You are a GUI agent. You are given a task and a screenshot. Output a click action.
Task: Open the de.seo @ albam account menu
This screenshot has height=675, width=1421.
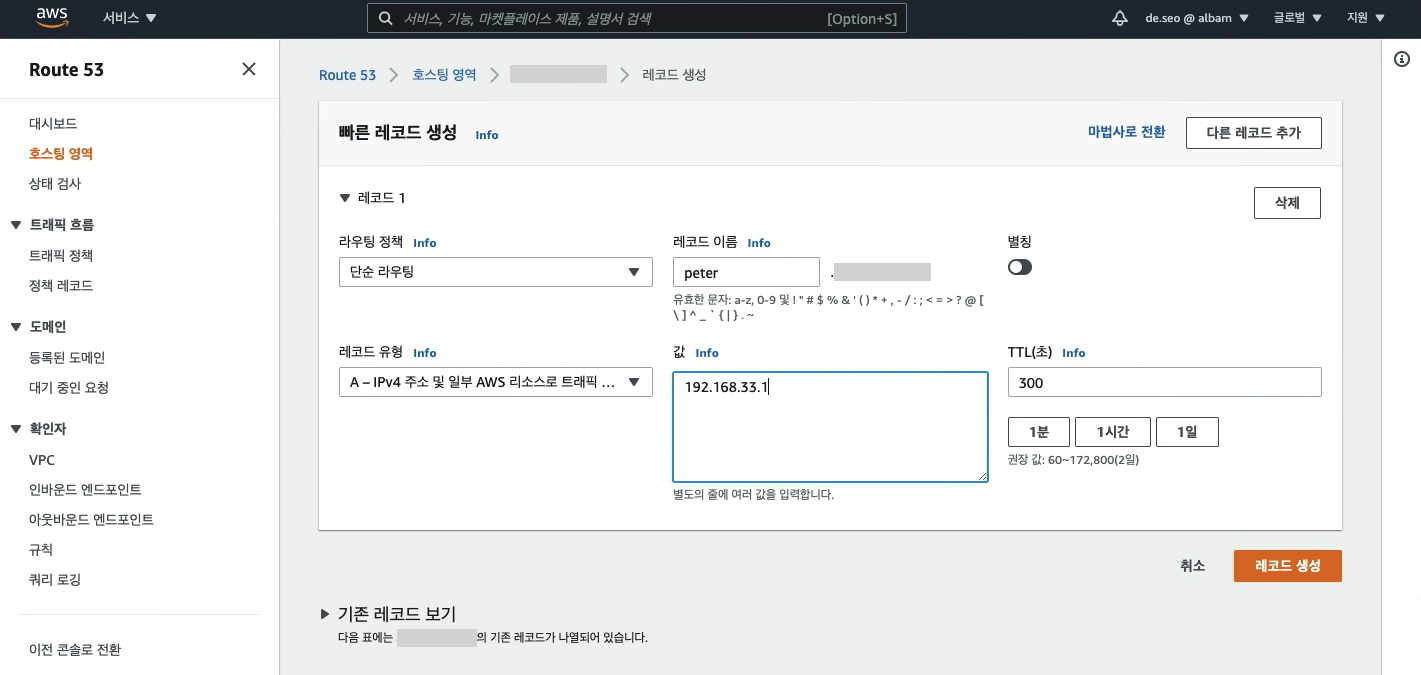click(1197, 18)
